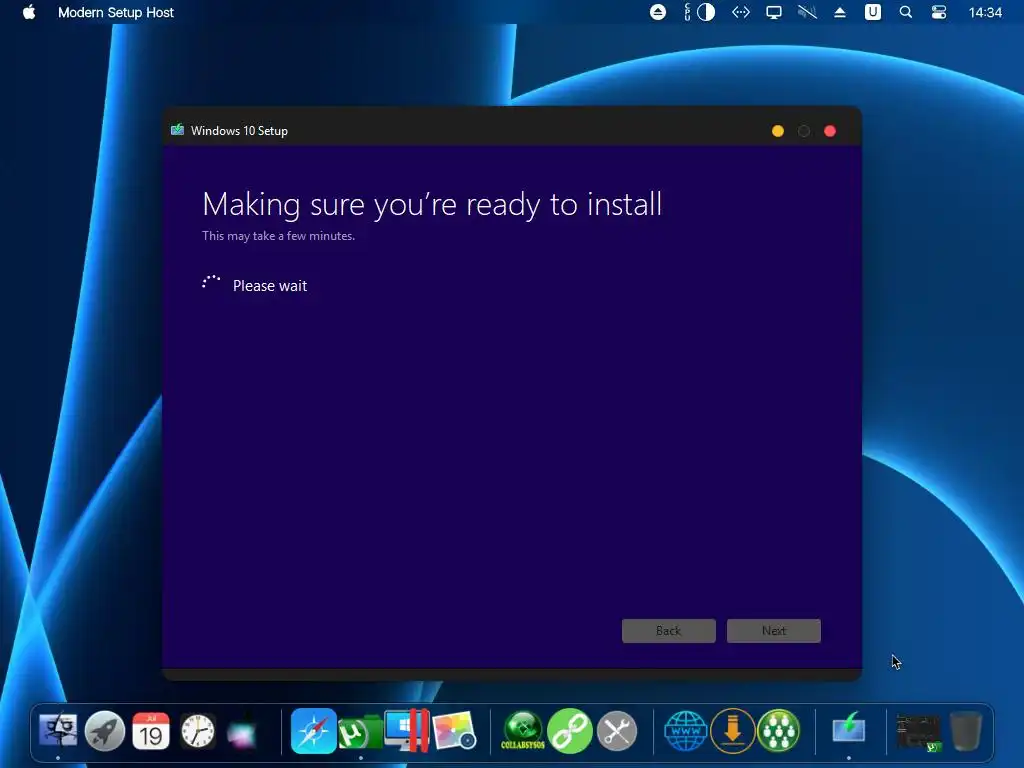Open the desktop stack thumbnail in dock
1024x768 pixels.
click(x=918, y=732)
